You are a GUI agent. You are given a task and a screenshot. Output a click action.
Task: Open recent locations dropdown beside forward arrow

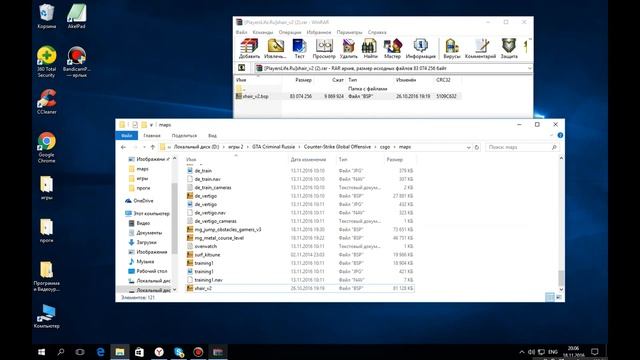coord(144,147)
